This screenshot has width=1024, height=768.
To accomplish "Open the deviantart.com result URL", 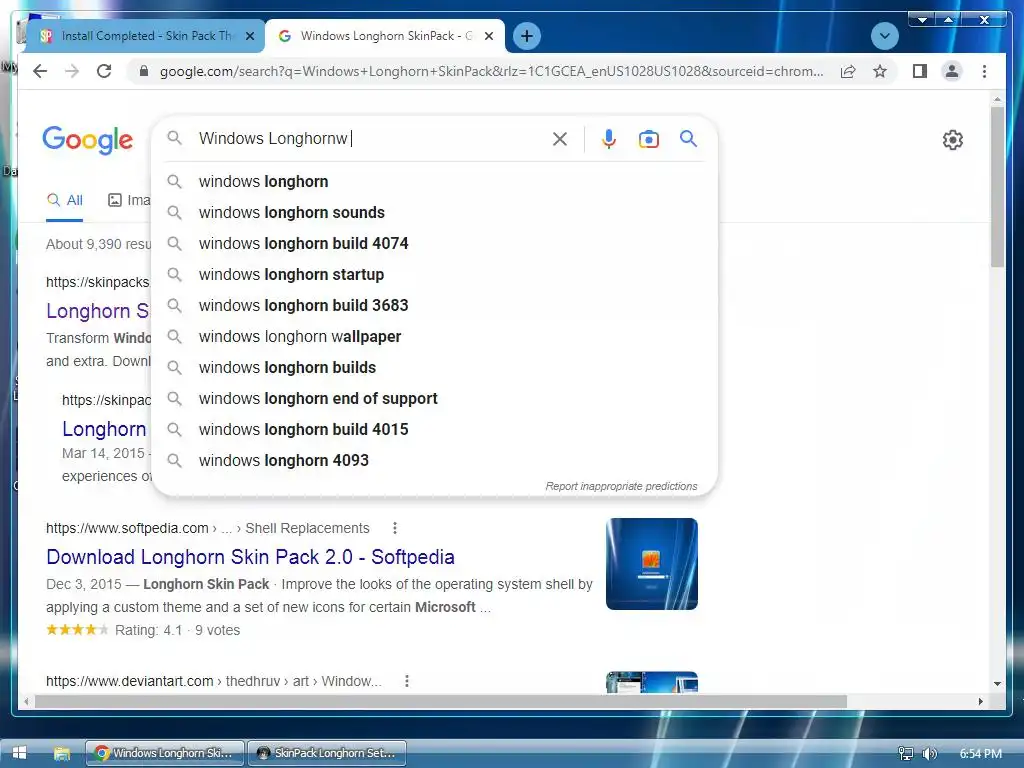I will [214, 681].
